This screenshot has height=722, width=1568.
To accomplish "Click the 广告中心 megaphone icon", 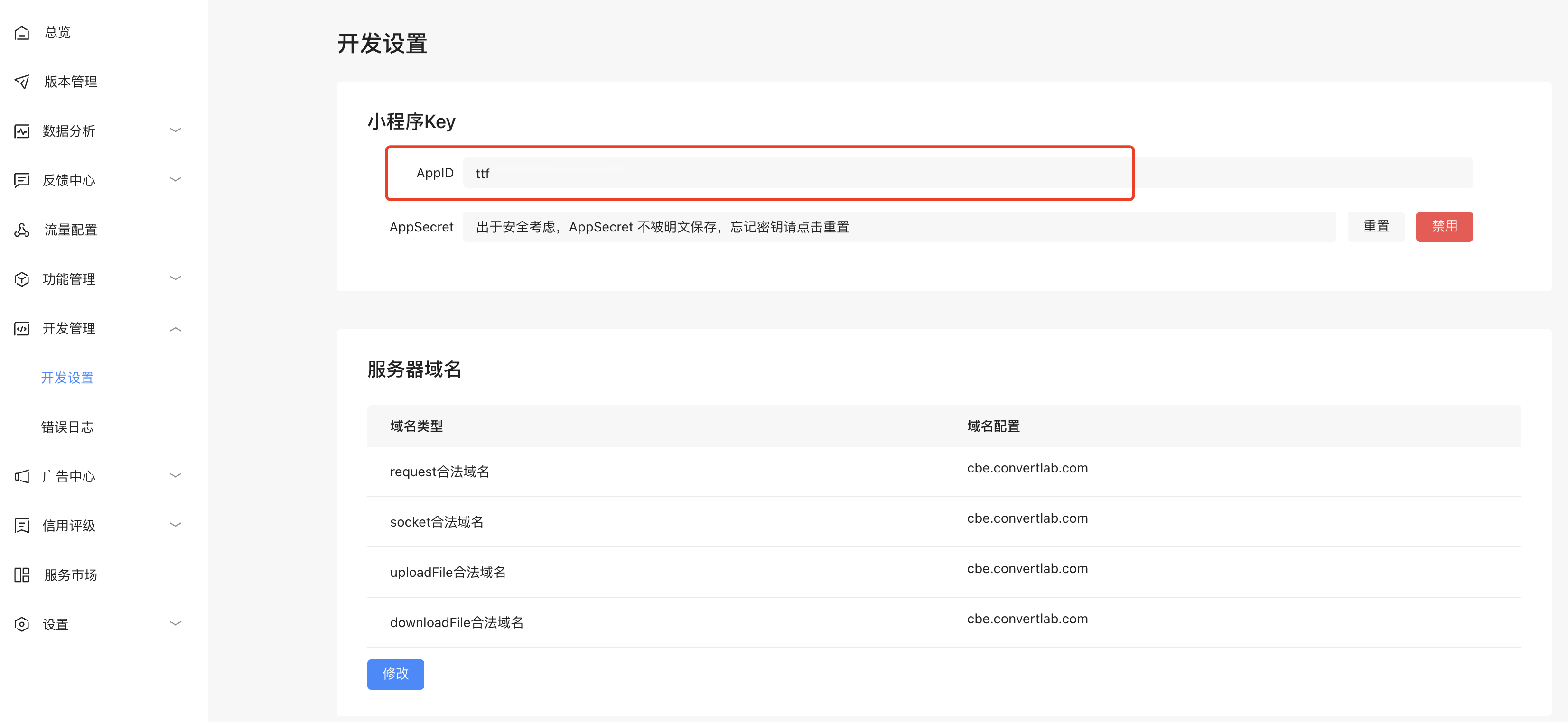I will pyautogui.click(x=21, y=476).
